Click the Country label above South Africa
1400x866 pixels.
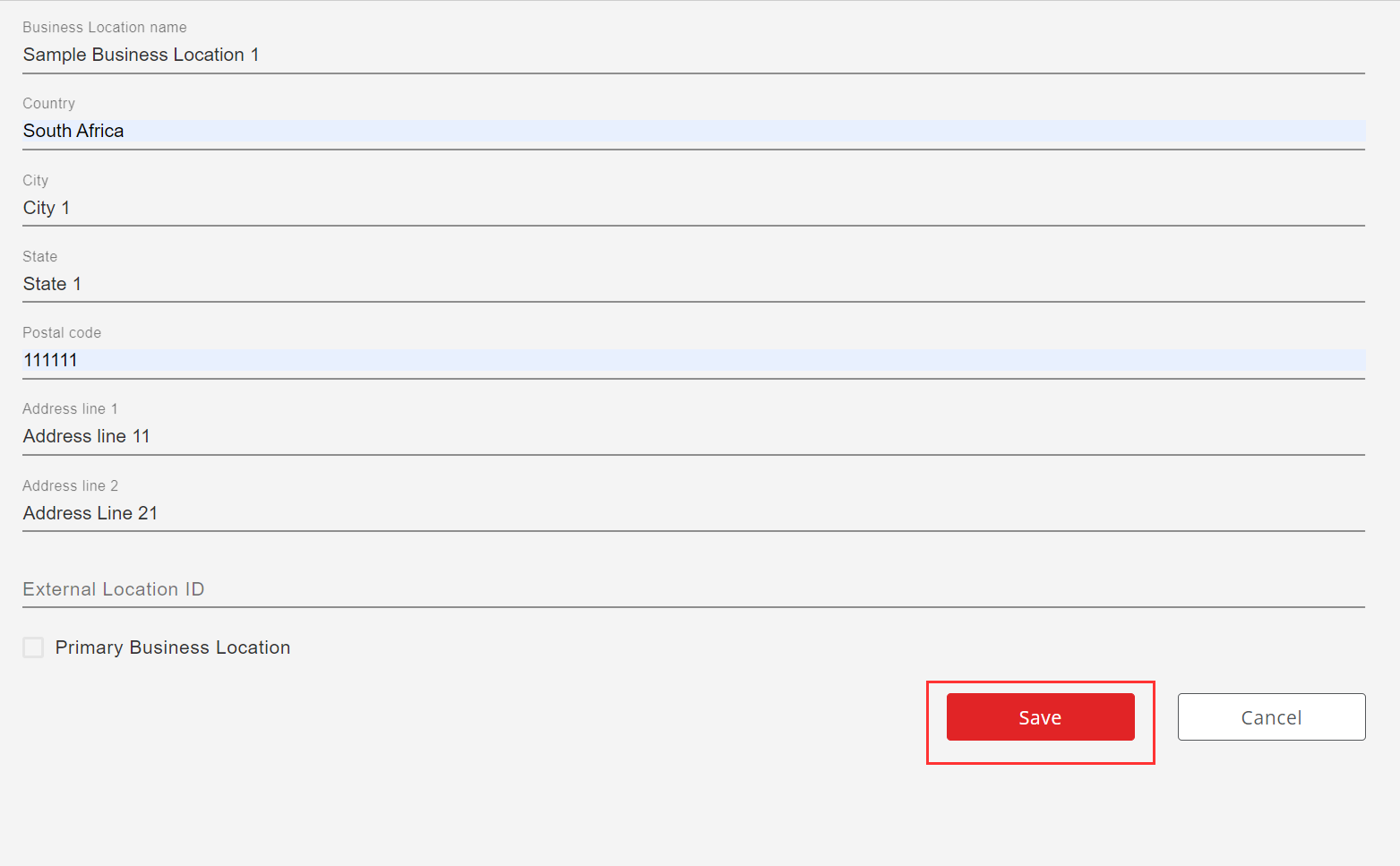[49, 104]
